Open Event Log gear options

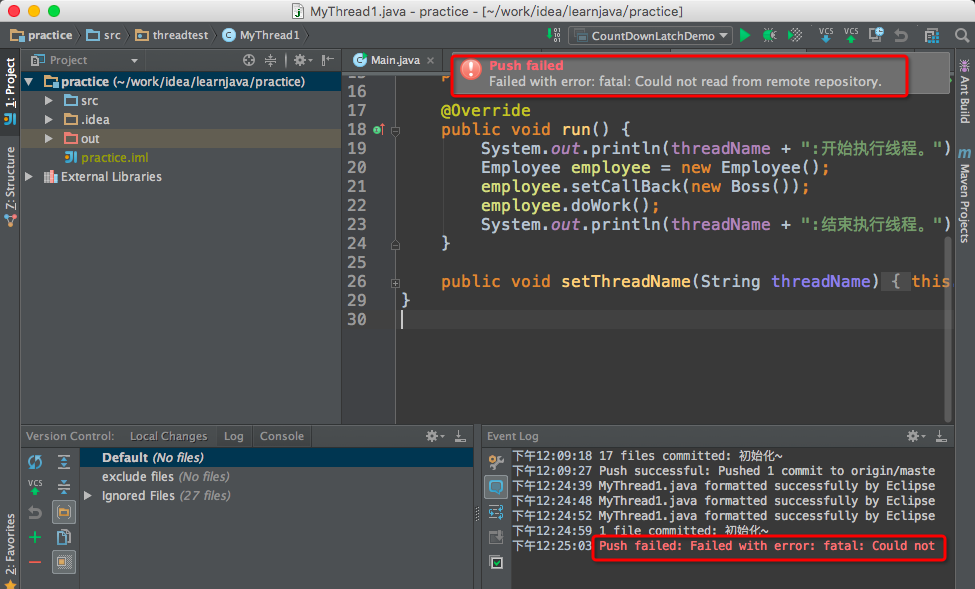(x=915, y=436)
